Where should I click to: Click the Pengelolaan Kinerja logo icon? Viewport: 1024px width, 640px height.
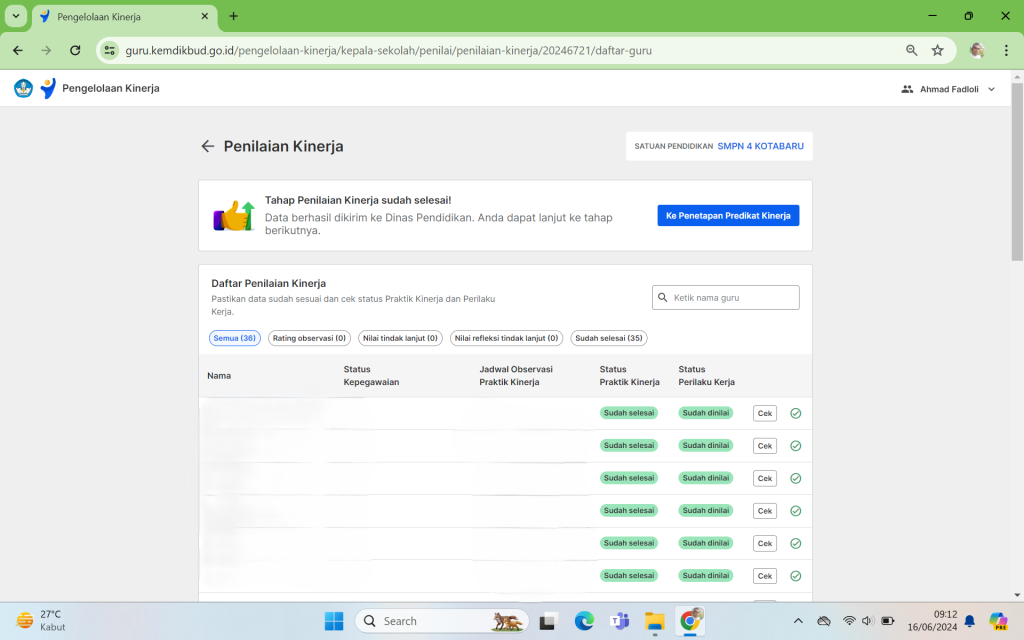47,88
